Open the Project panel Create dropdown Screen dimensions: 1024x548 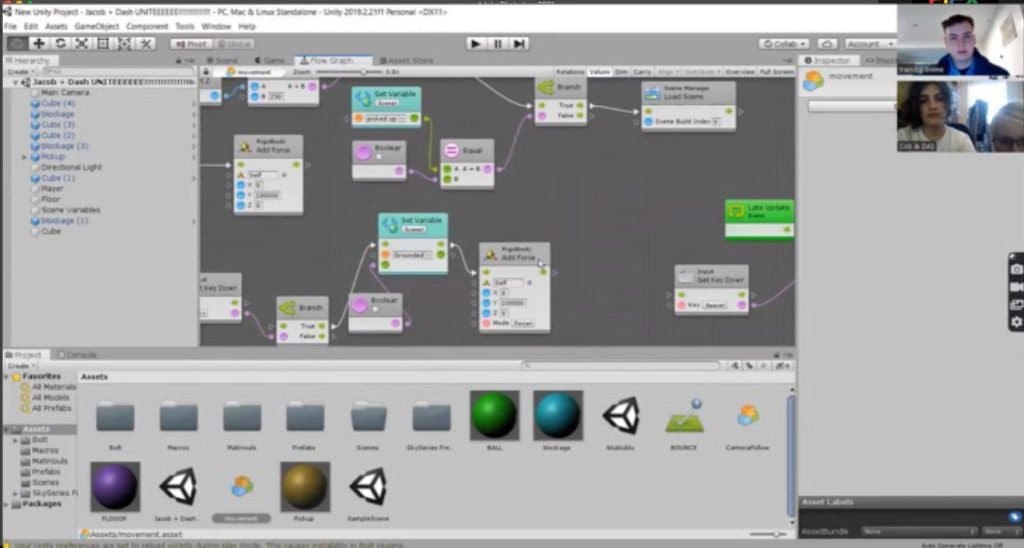tap(21, 366)
